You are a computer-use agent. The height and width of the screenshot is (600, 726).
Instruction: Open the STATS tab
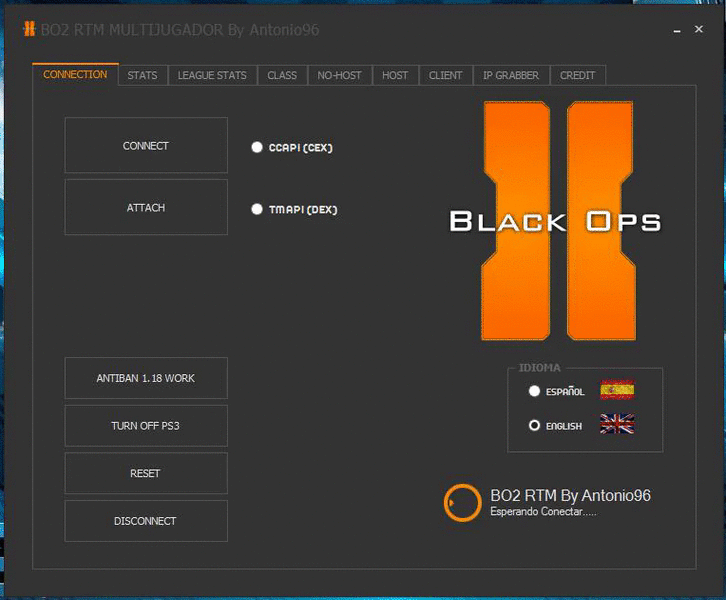(142, 75)
